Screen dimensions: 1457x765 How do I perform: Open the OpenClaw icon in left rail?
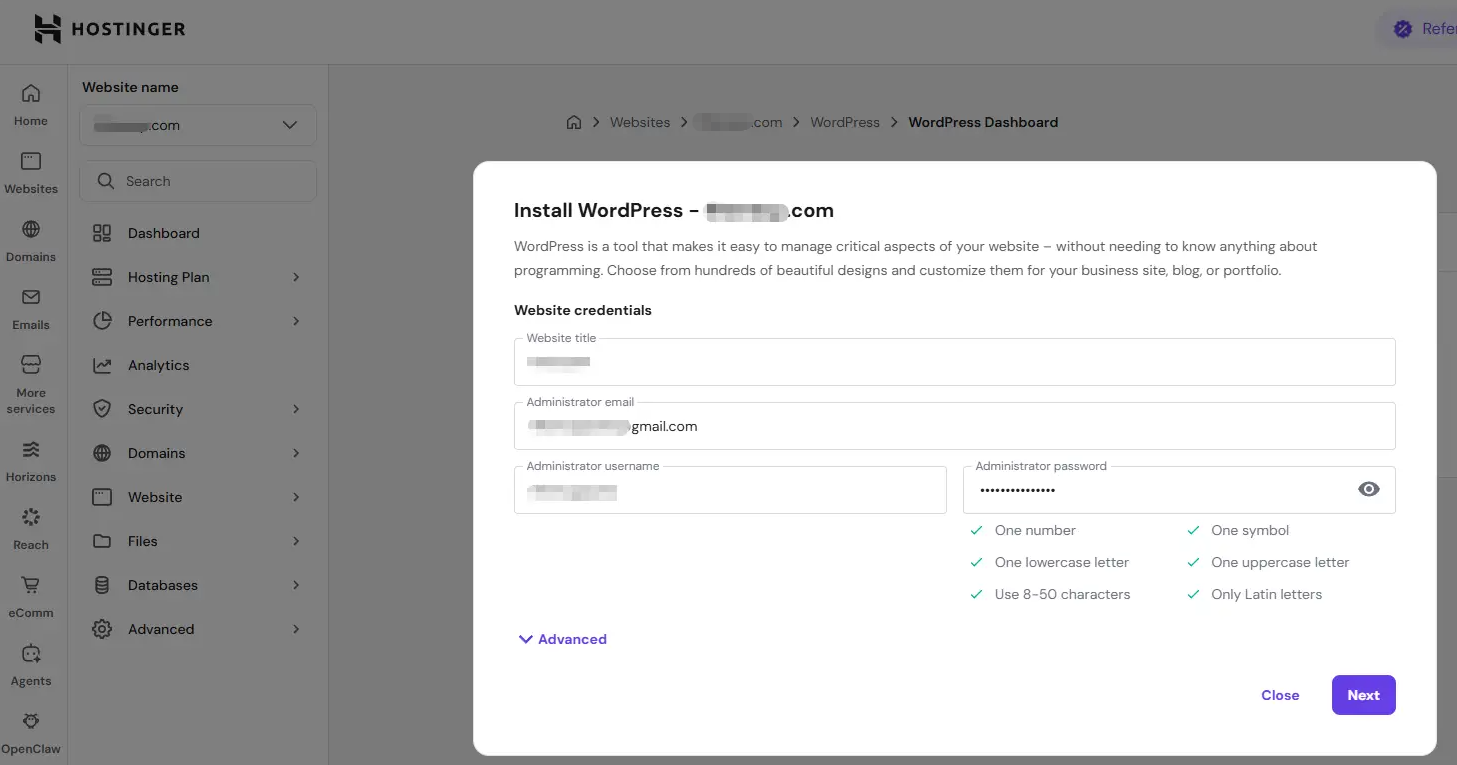pyautogui.click(x=31, y=721)
